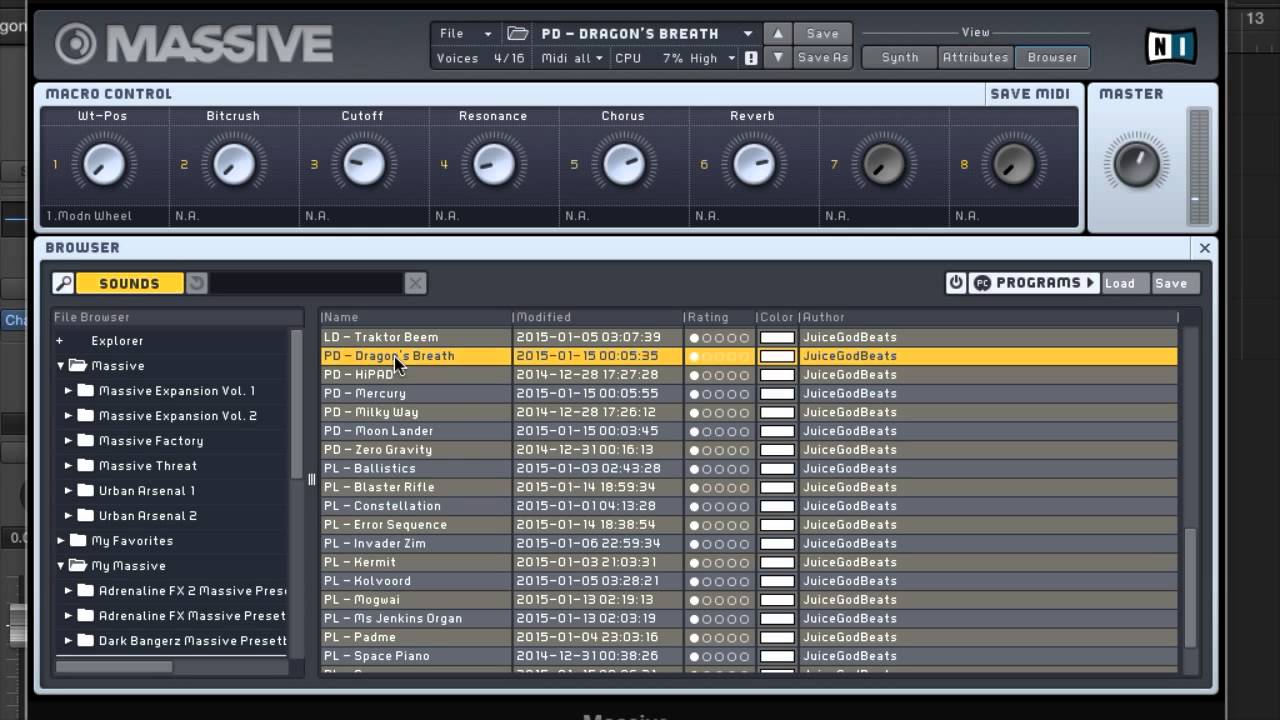Set first rating dot for Traktor Beem
This screenshot has width=1280, height=720.
pyautogui.click(x=694, y=338)
